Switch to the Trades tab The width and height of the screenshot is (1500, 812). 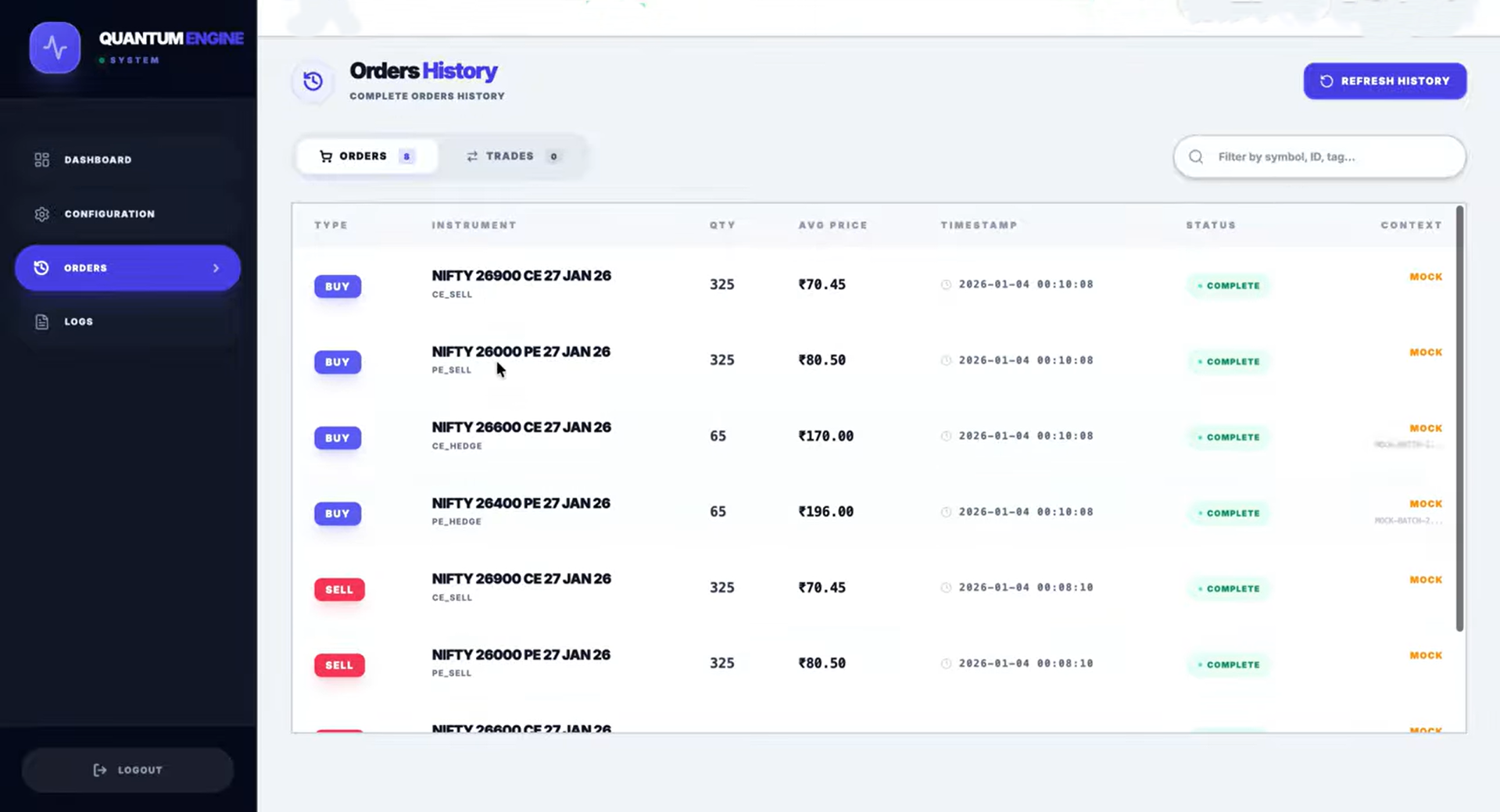[x=512, y=156]
